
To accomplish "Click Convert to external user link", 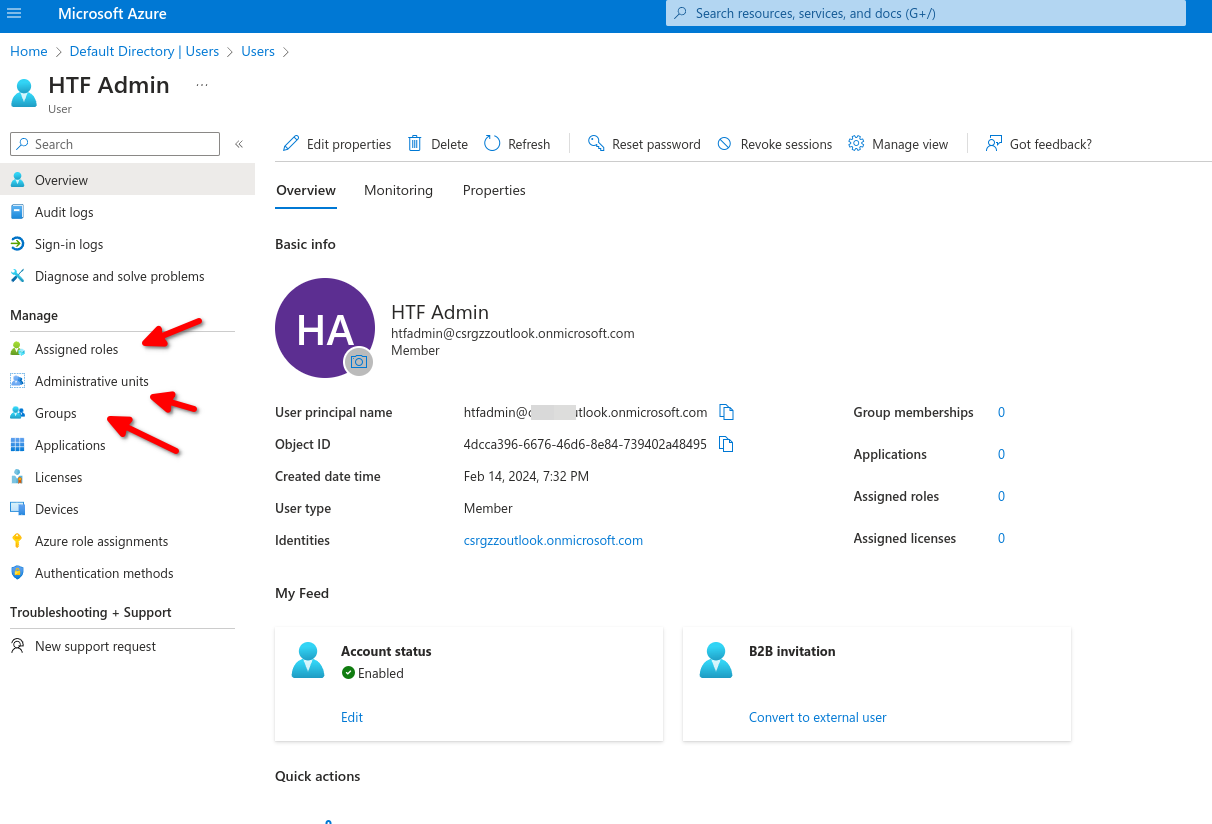I will [817, 717].
